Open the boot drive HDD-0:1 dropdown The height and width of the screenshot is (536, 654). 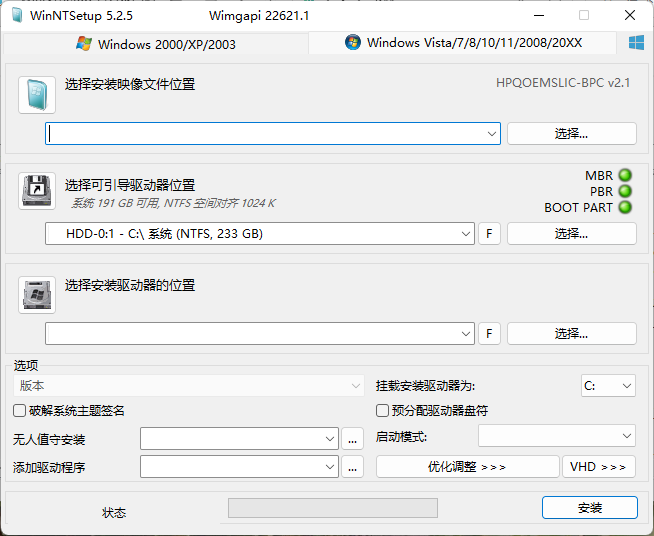point(465,234)
